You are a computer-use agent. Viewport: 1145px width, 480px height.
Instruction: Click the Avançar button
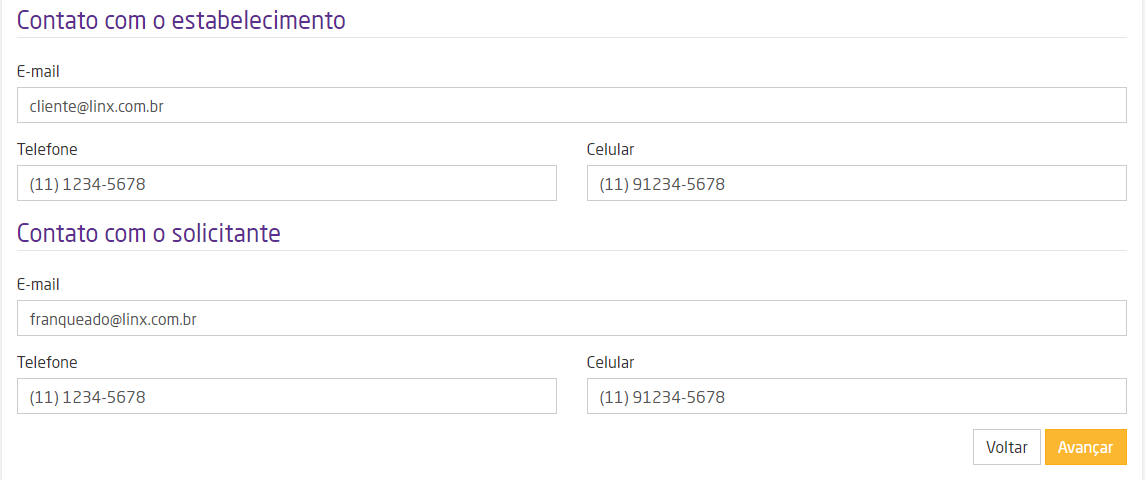[1085, 447]
